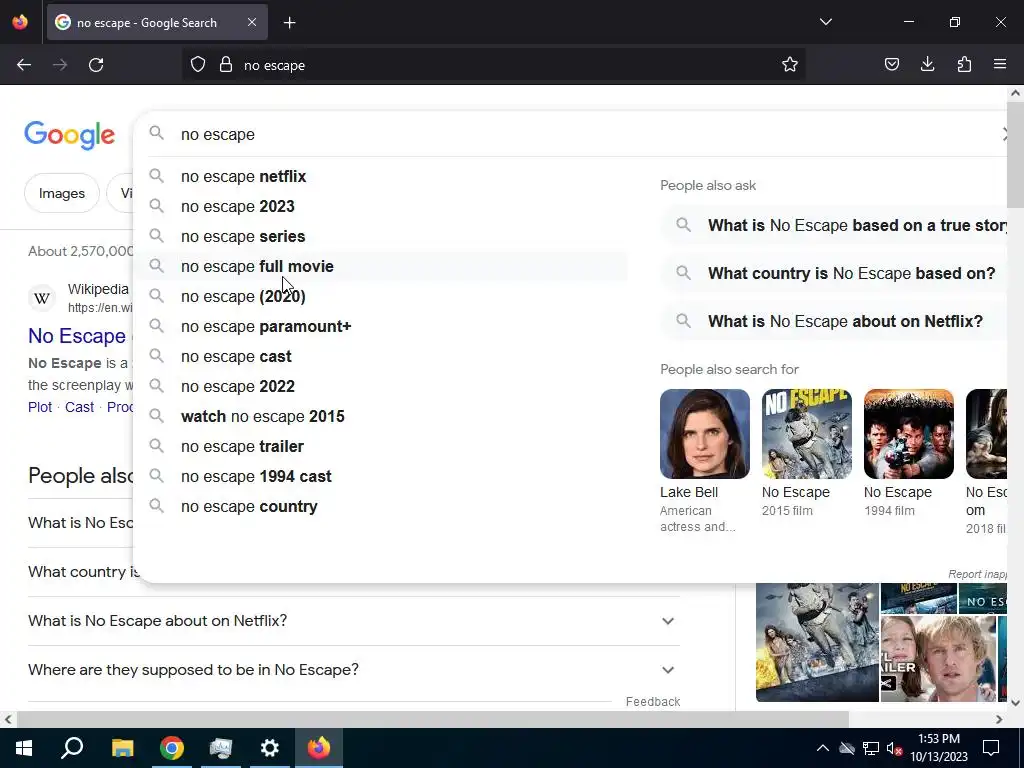This screenshot has width=1024, height=768.
Task: Open Windows taskbar search
Action: pyautogui.click(x=72, y=748)
